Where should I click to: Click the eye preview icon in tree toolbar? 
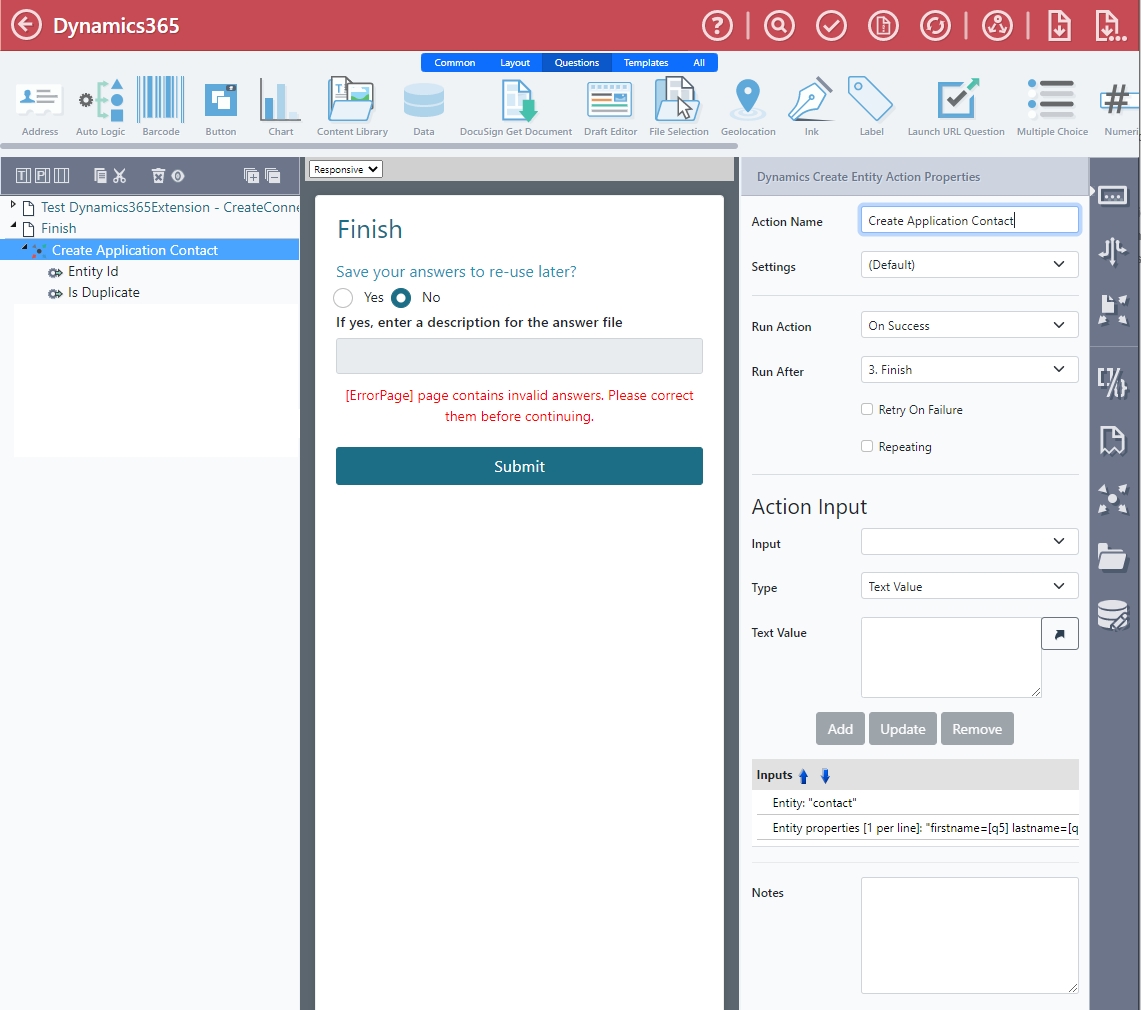[178, 175]
